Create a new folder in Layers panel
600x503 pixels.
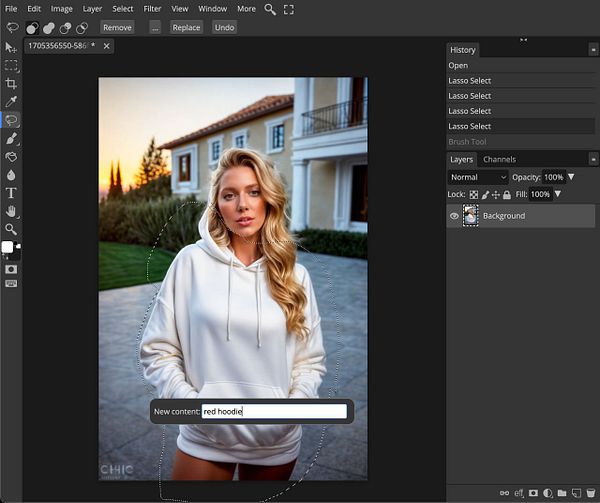coord(562,493)
